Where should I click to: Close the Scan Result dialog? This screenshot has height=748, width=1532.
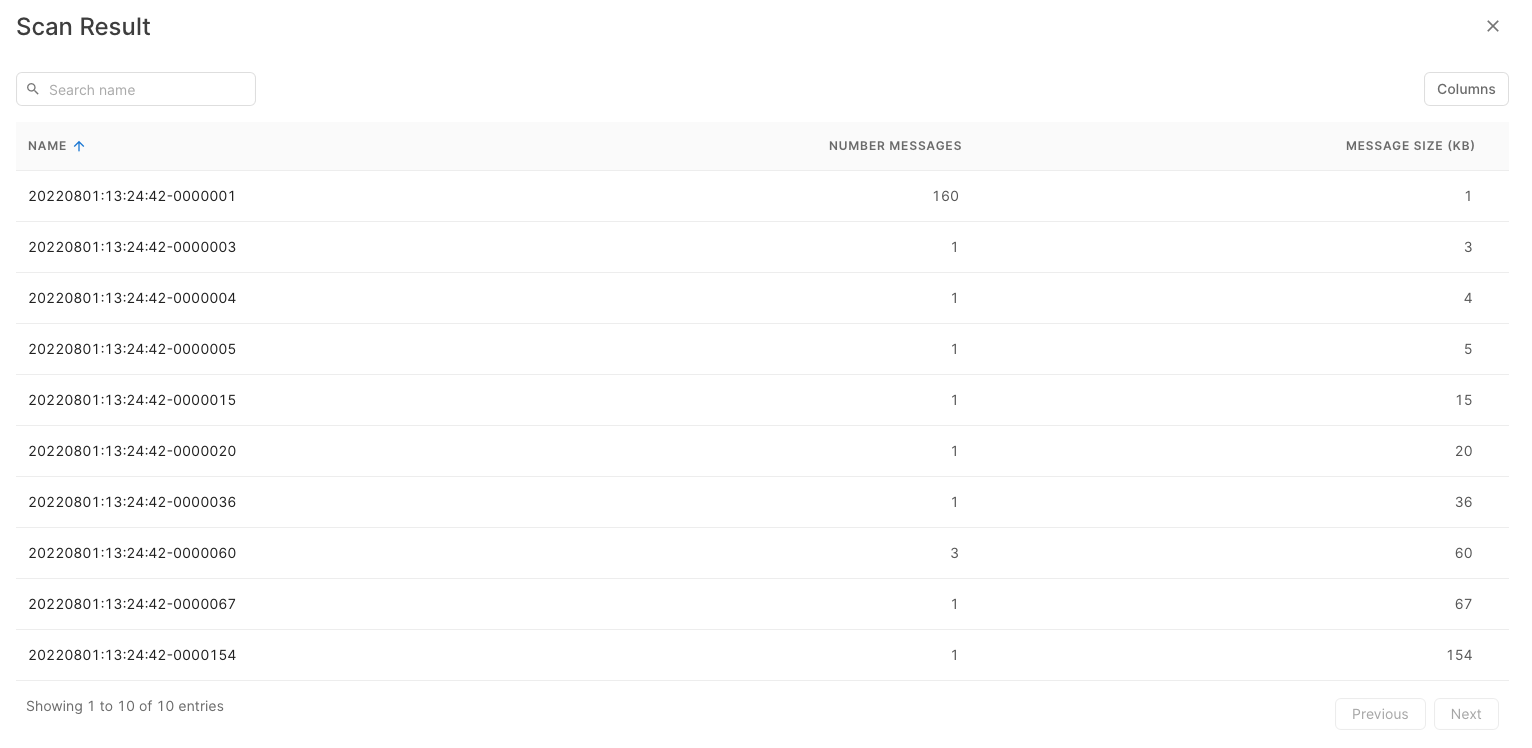(x=1492, y=26)
